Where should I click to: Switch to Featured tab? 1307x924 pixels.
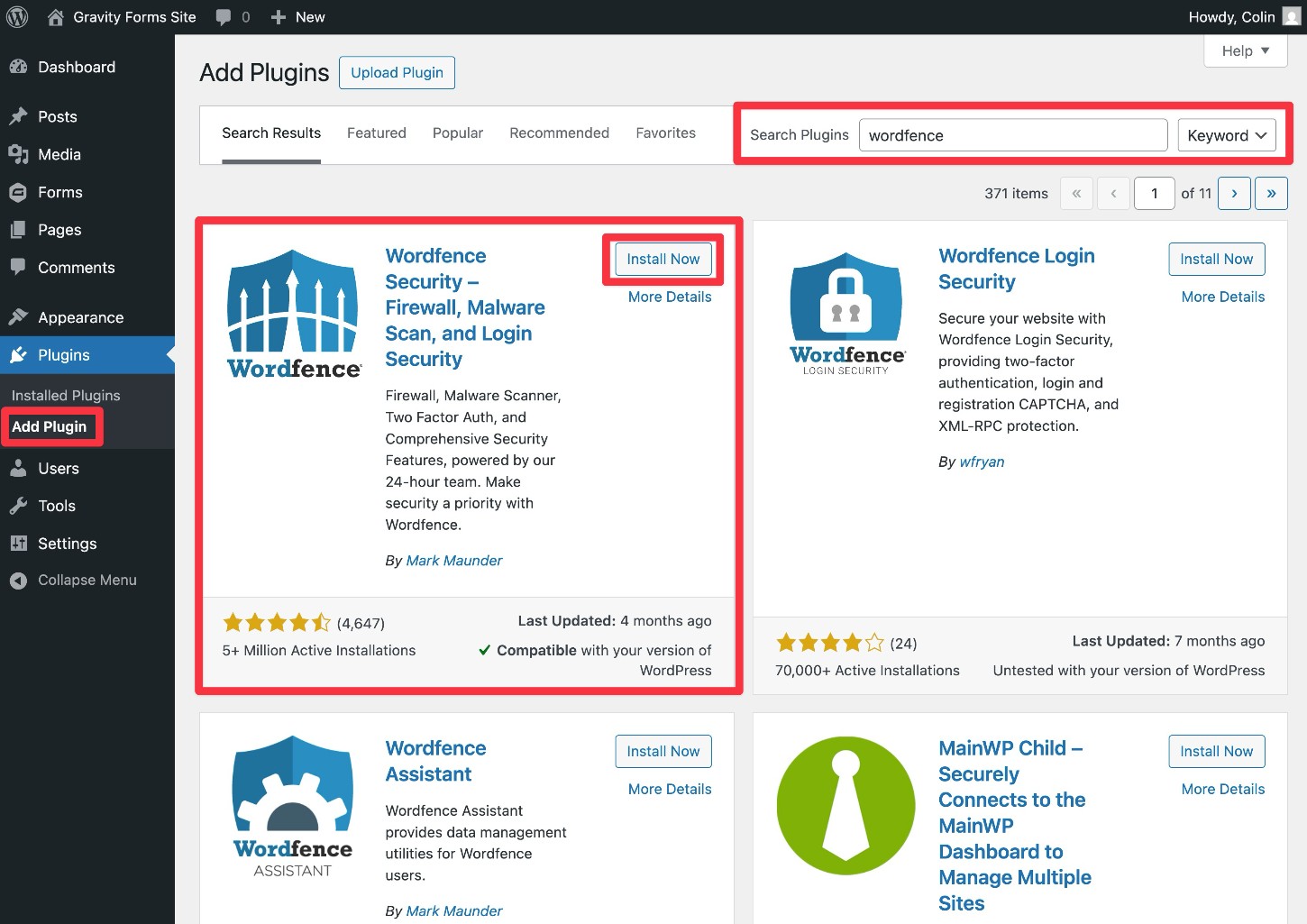[x=377, y=133]
